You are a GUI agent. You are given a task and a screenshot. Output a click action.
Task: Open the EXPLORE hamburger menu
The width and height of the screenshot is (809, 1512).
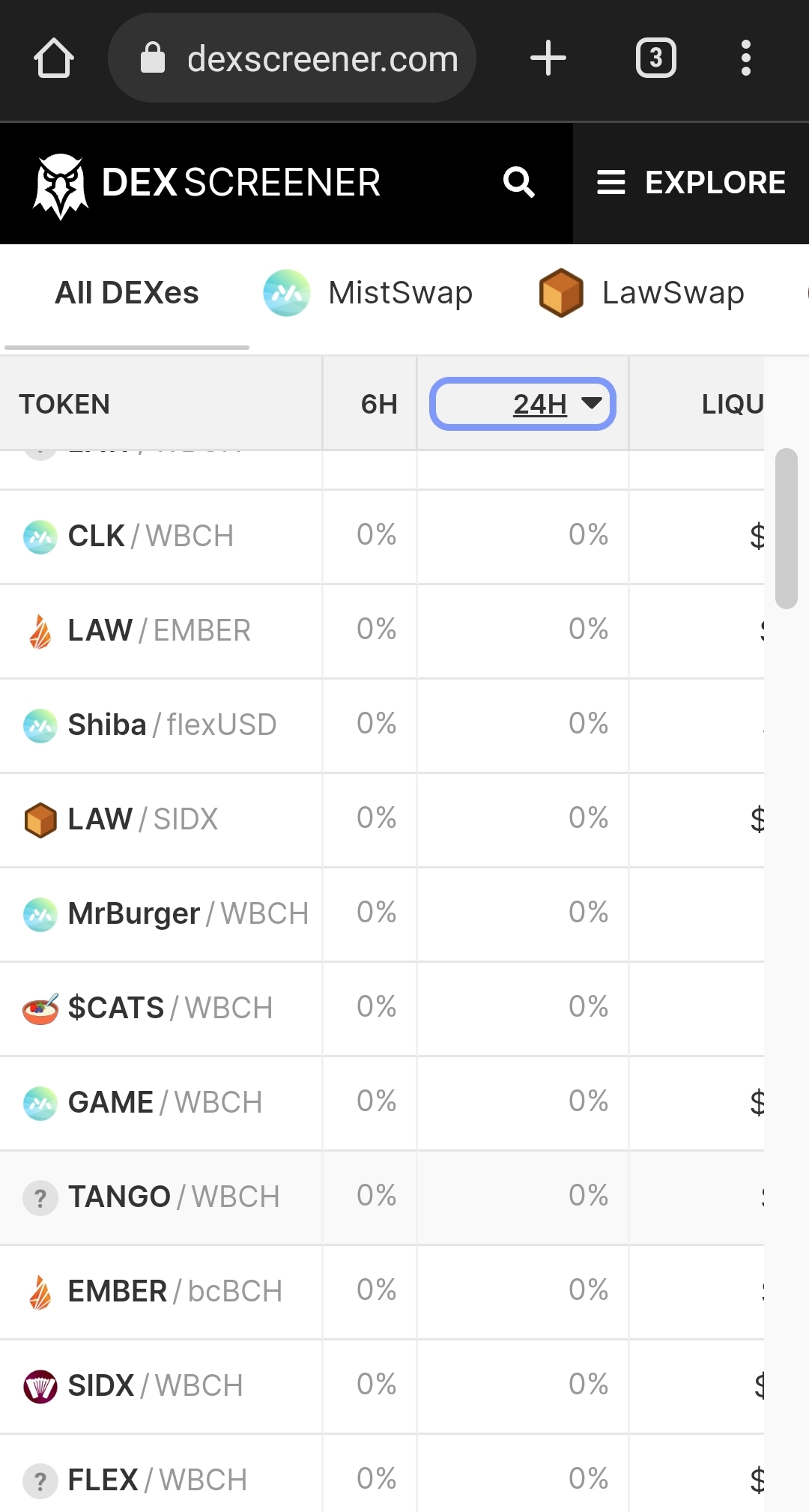pyautogui.click(x=691, y=183)
